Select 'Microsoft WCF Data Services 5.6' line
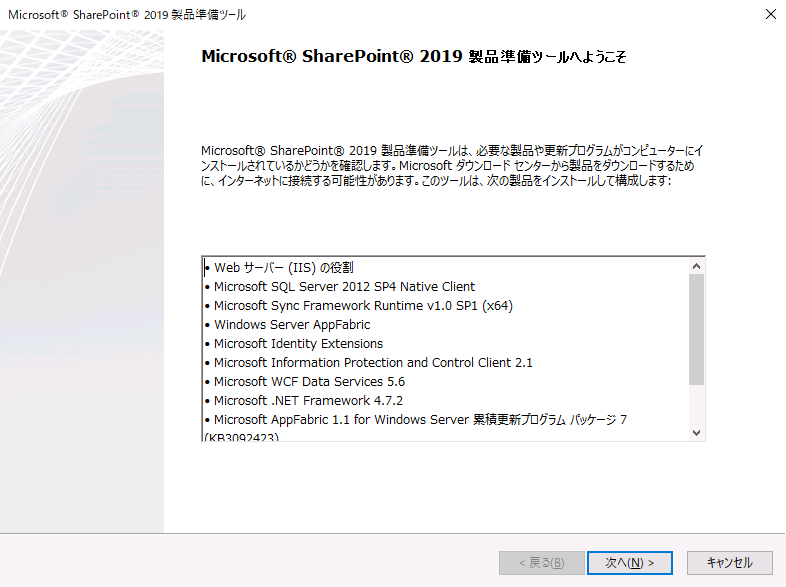786x587 pixels. pyautogui.click(x=309, y=382)
